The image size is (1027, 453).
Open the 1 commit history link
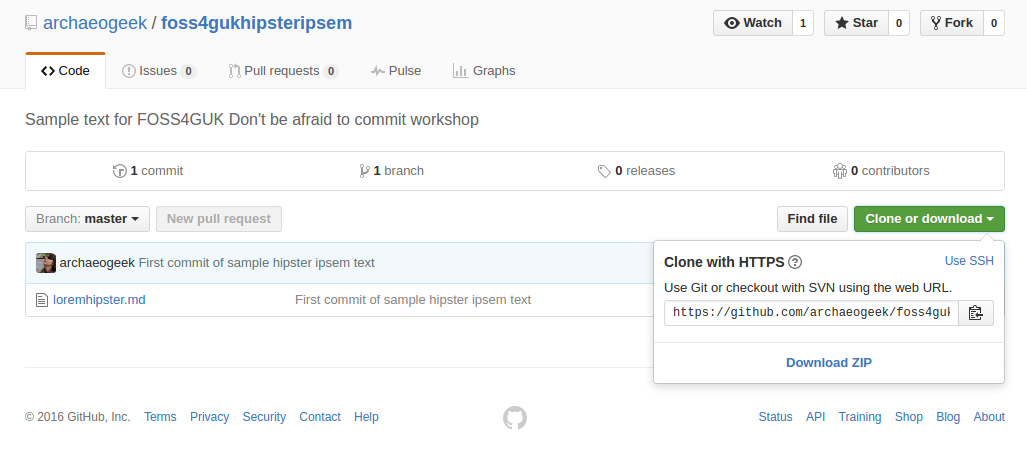click(148, 171)
